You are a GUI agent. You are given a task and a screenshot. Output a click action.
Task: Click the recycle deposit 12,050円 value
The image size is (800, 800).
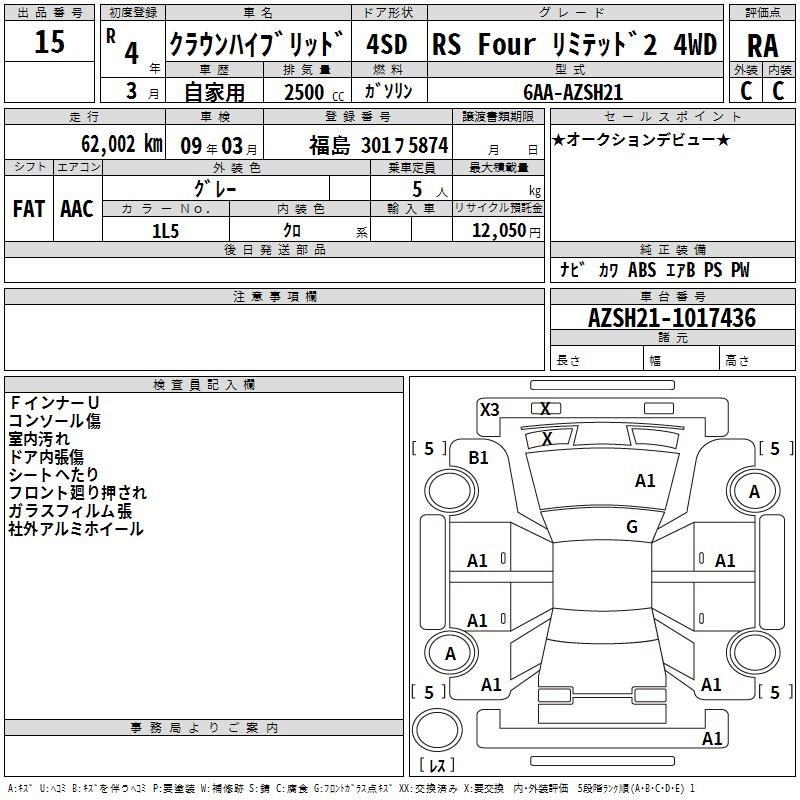click(x=506, y=231)
